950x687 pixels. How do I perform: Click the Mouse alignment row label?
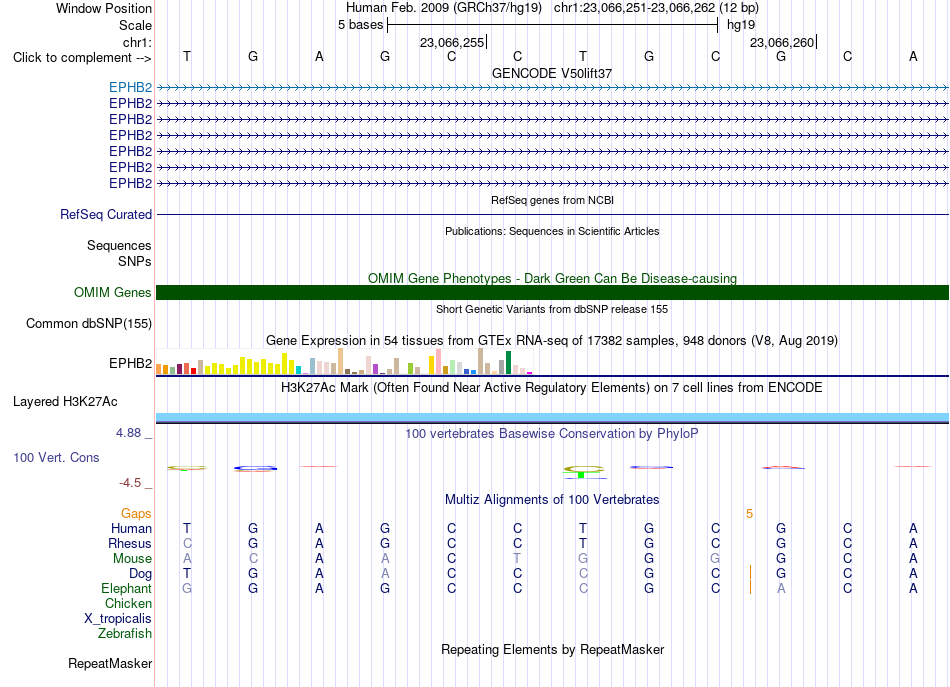point(132,559)
